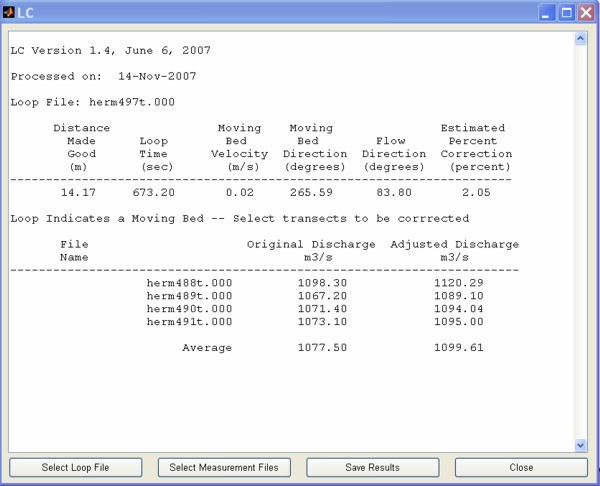Click the adjusted discharge value 1094.04
The width and height of the screenshot is (600, 486).
[x=458, y=308]
